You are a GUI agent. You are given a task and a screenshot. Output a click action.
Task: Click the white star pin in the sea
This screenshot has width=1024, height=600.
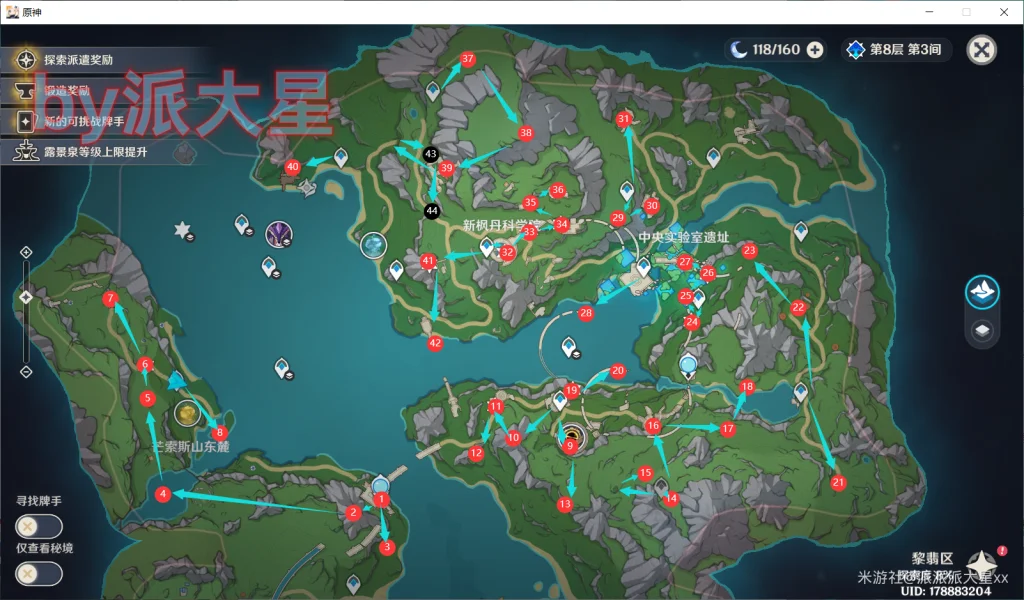tap(182, 230)
